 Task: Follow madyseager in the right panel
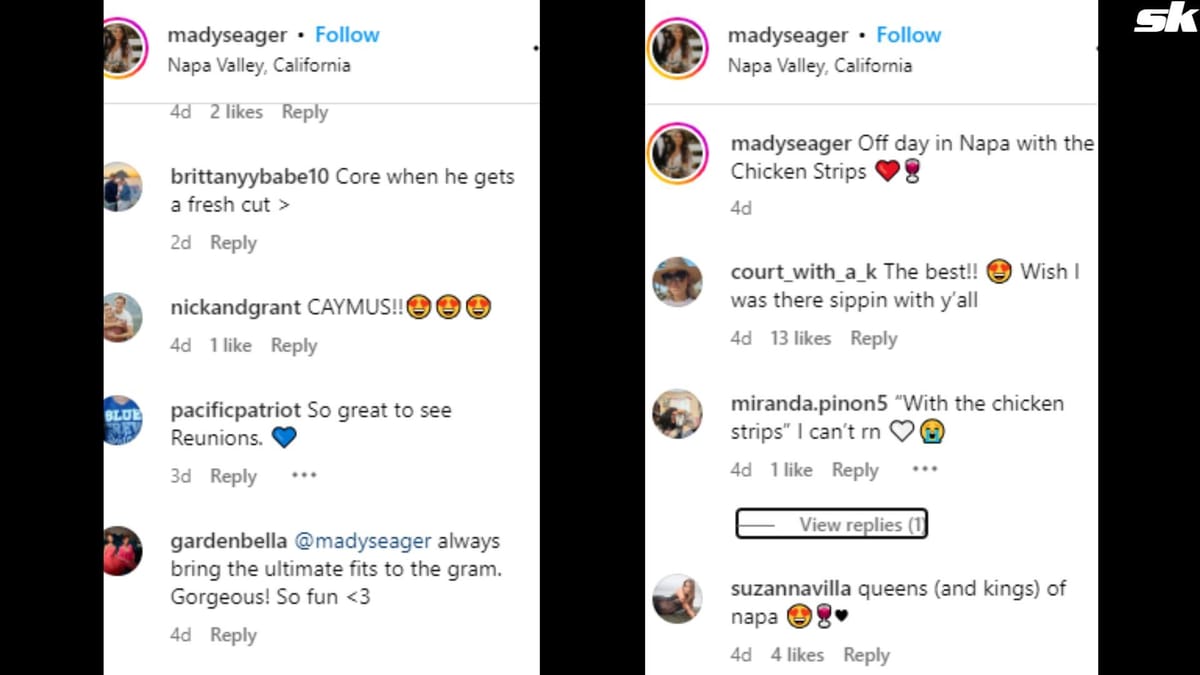pos(908,36)
